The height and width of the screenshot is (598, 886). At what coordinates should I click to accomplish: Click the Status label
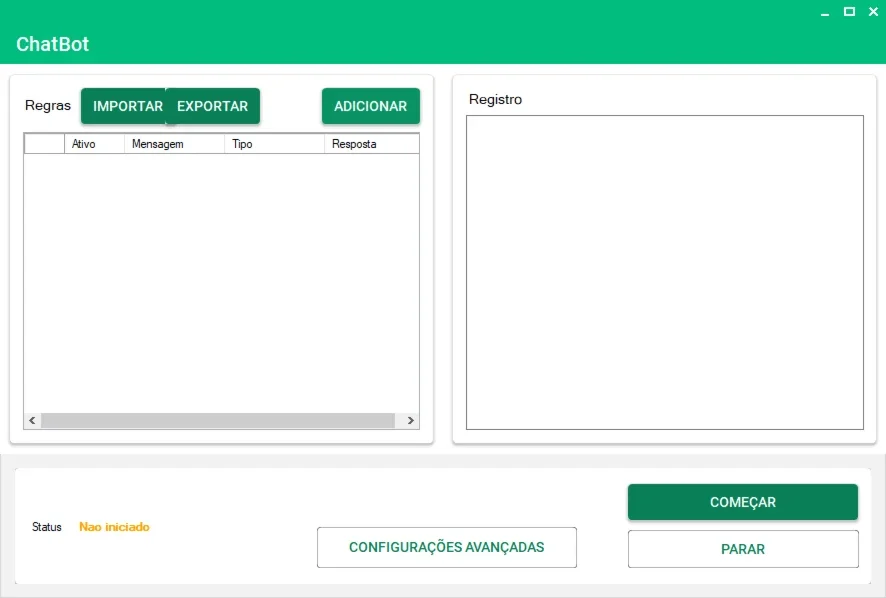pos(46,527)
